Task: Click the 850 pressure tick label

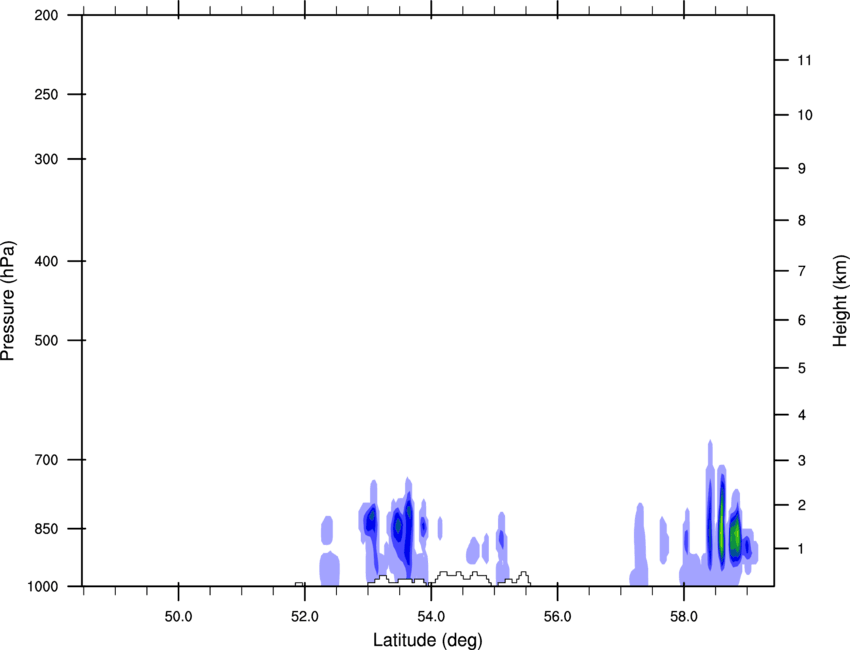Action: 46,529
